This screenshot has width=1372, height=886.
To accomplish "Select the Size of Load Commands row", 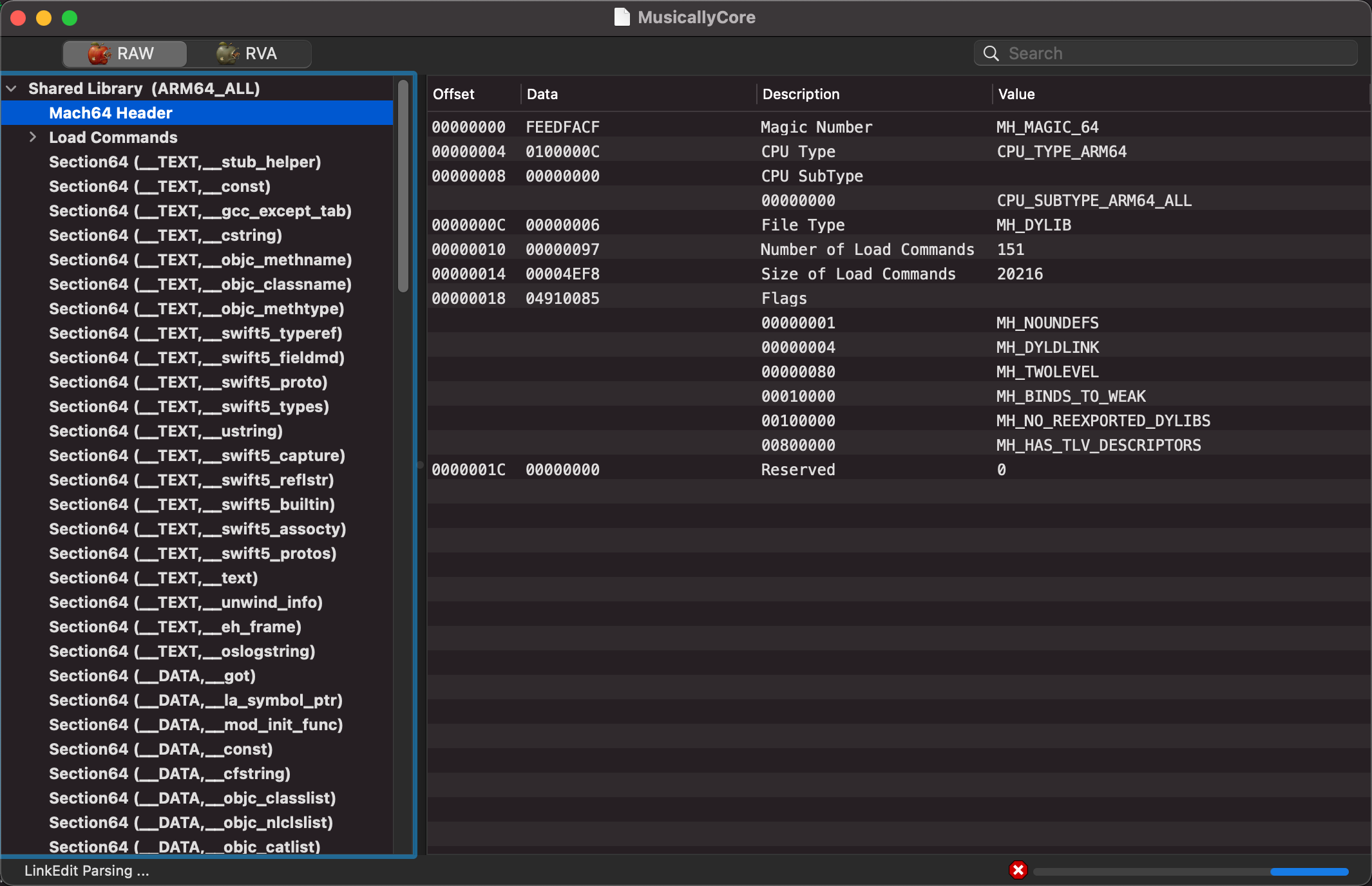I will tap(899, 274).
